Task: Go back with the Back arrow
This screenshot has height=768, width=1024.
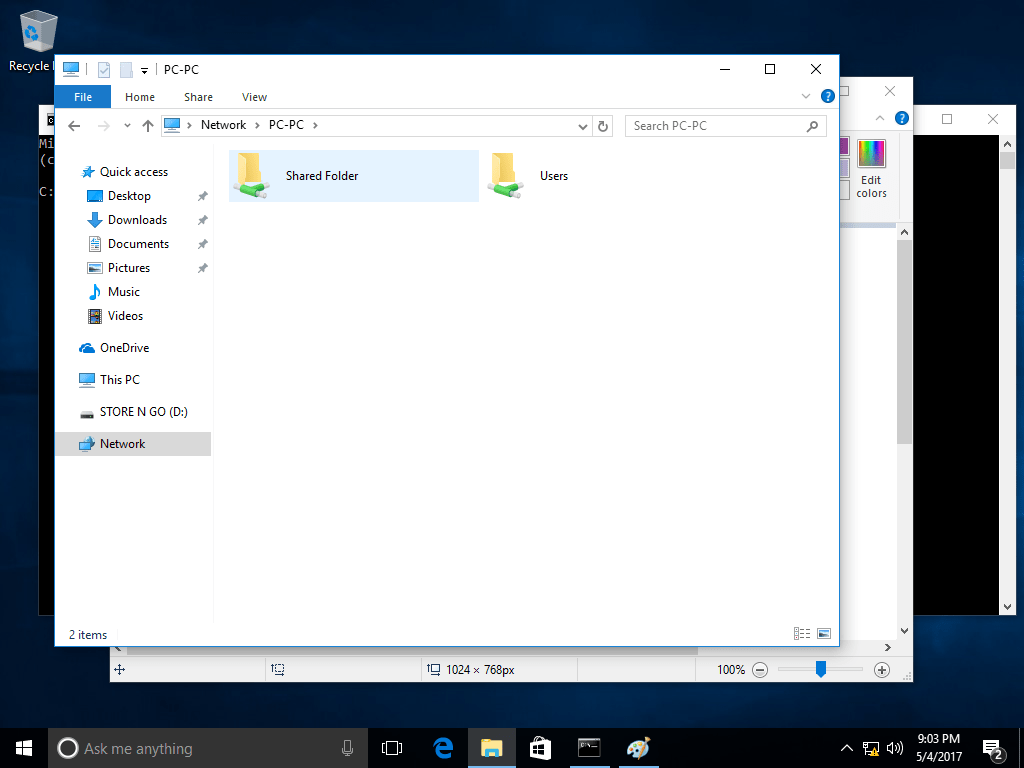Action: (x=74, y=126)
